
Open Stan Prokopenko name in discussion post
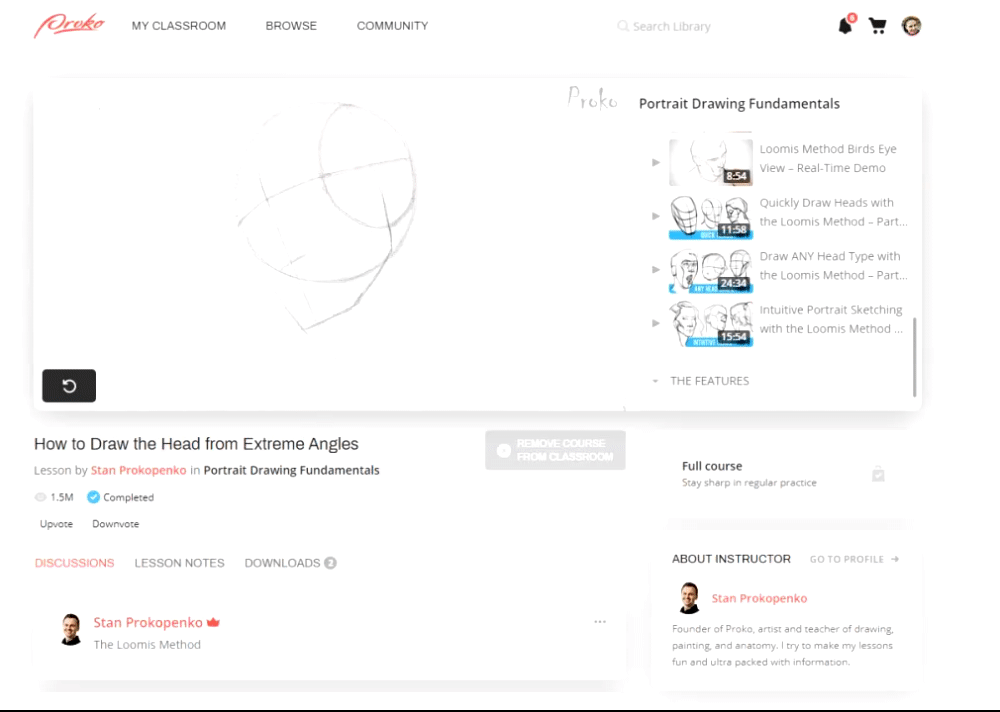(148, 622)
